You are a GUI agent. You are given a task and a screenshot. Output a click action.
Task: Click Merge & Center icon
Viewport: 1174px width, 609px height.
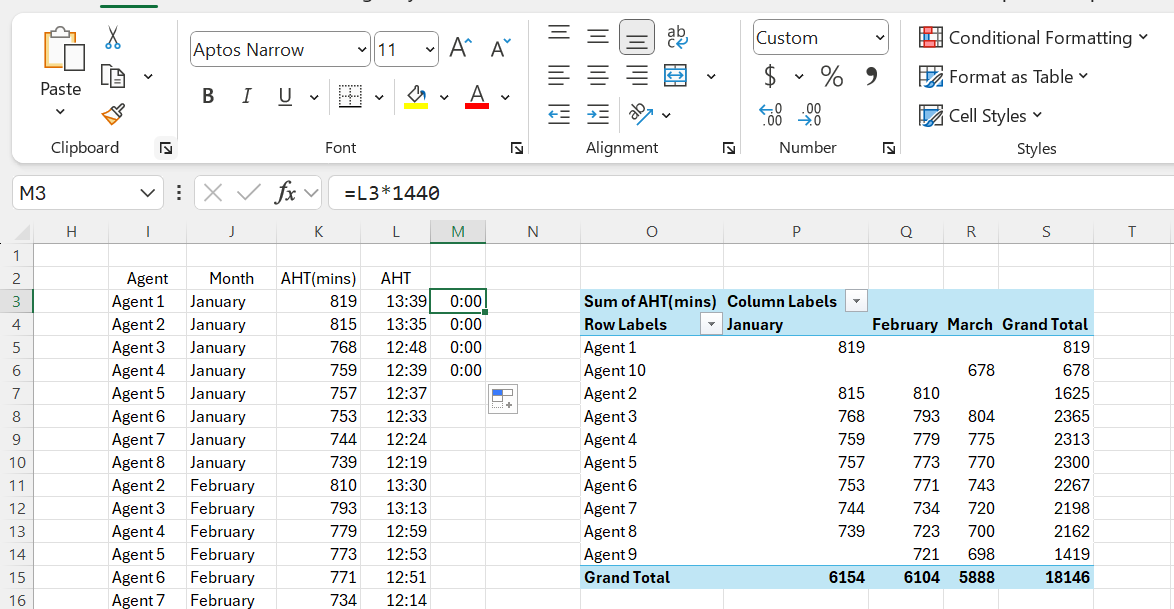[x=675, y=76]
